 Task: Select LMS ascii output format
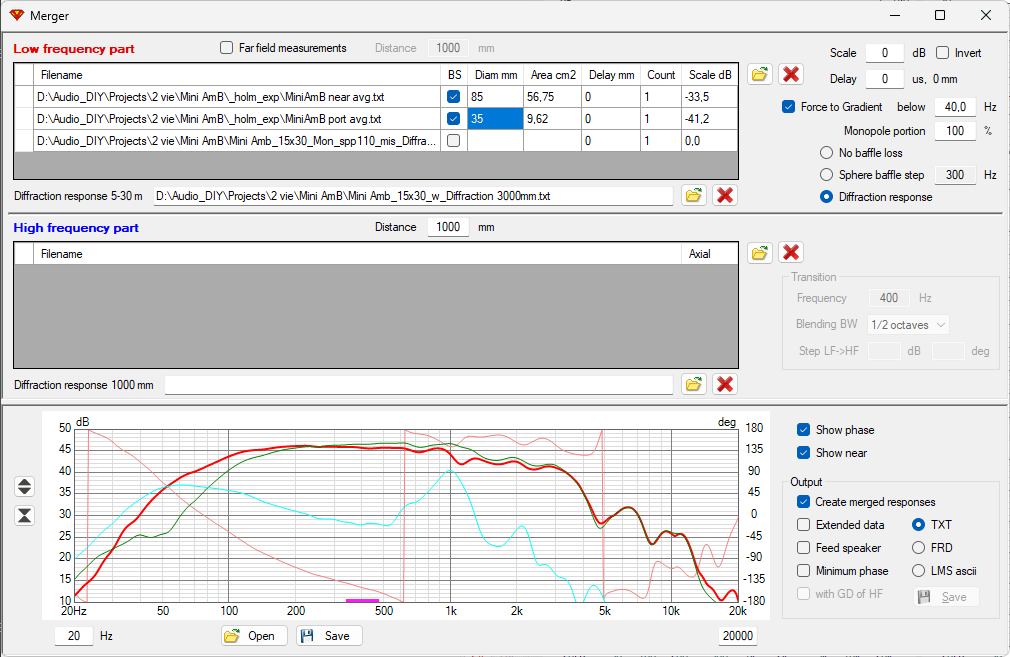point(919,571)
